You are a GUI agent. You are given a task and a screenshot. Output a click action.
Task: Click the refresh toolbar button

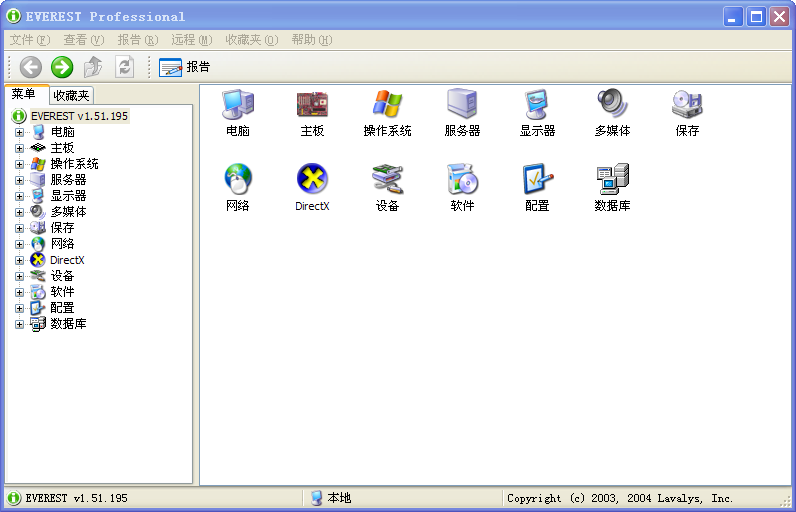tap(124, 67)
